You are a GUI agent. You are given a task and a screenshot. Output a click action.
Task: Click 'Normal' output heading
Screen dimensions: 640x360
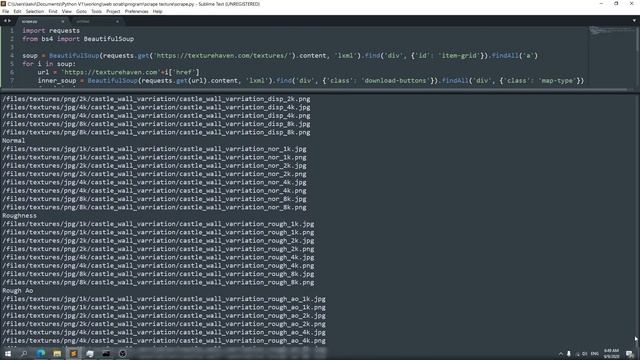pyautogui.click(x=13, y=140)
